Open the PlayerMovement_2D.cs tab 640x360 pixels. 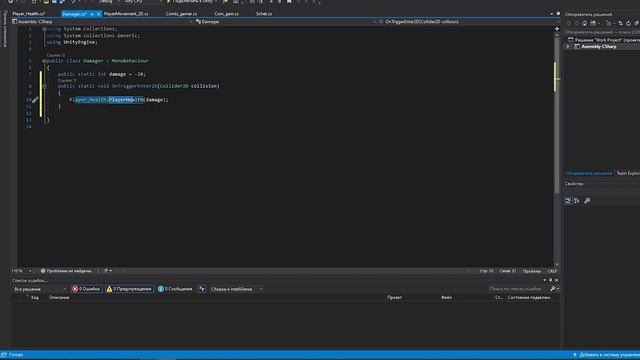point(126,14)
